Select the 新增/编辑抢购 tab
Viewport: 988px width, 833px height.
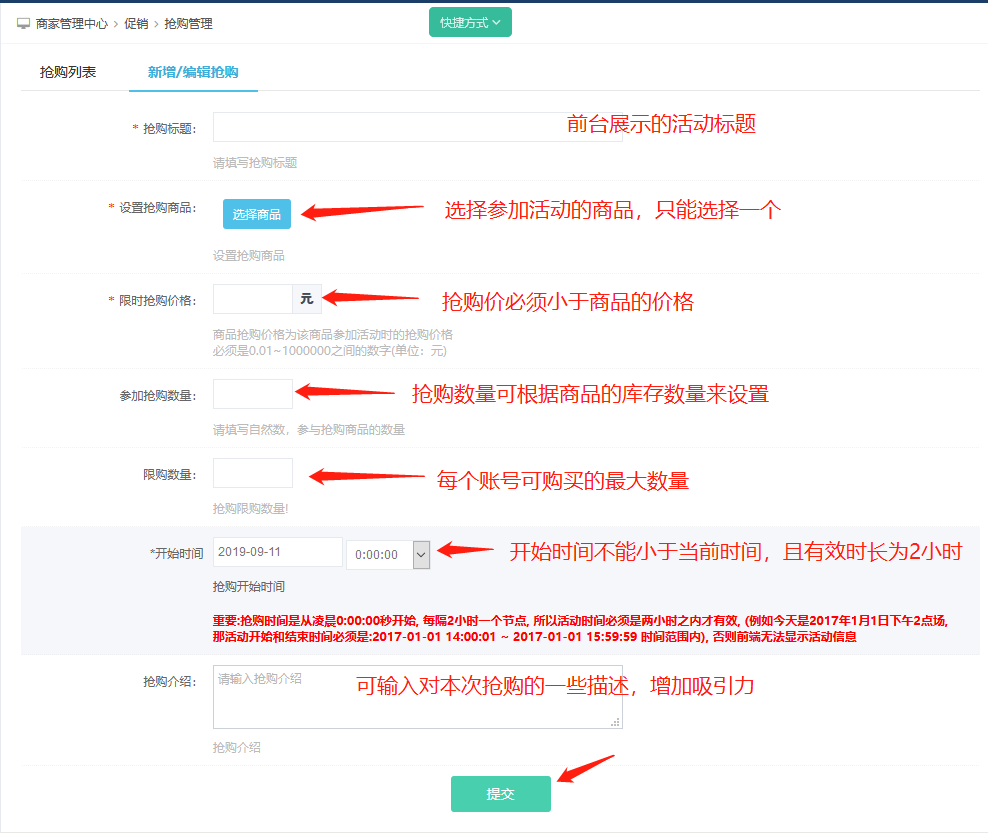click(193, 72)
